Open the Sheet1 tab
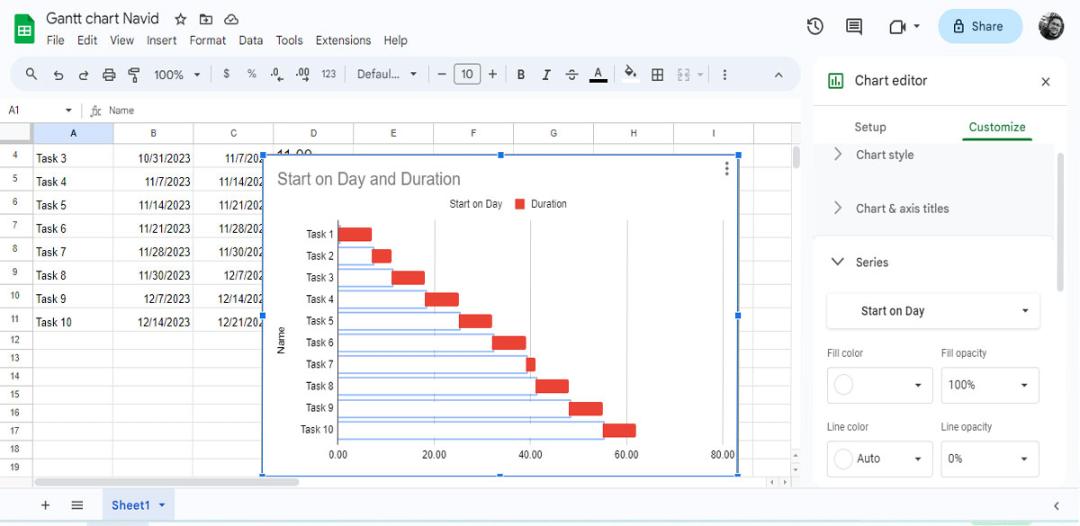This screenshot has width=1080, height=526. pyautogui.click(x=138, y=505)
